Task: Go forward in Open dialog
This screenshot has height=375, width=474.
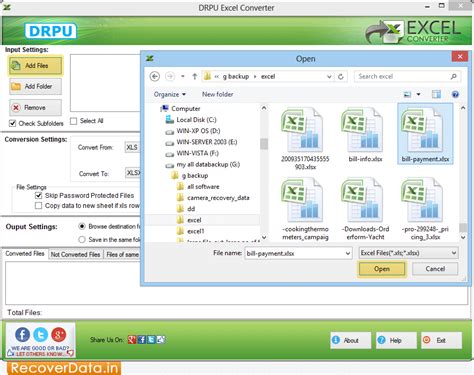Action: coord(170,76)
